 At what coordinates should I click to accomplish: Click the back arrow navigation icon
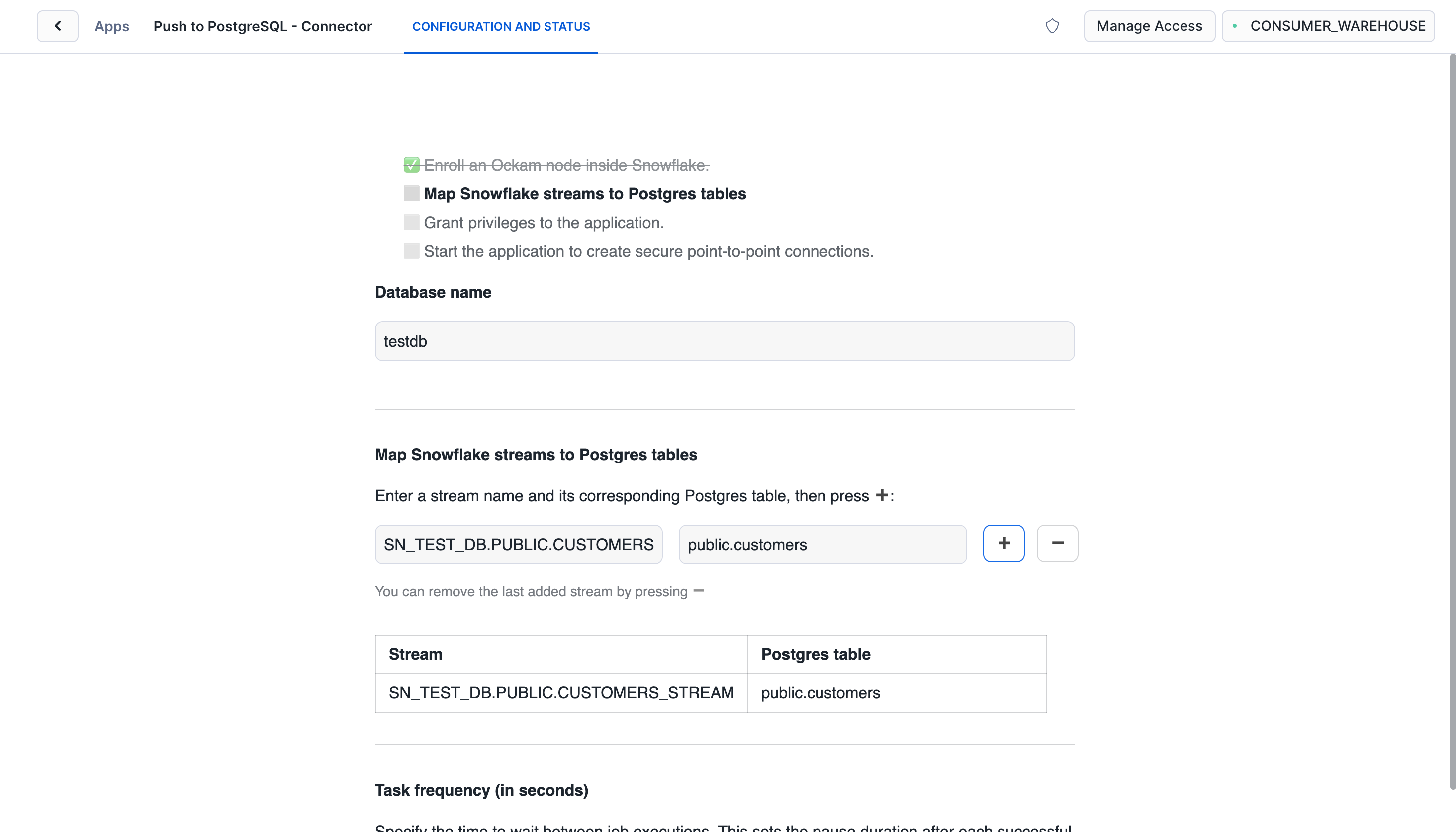57,26
